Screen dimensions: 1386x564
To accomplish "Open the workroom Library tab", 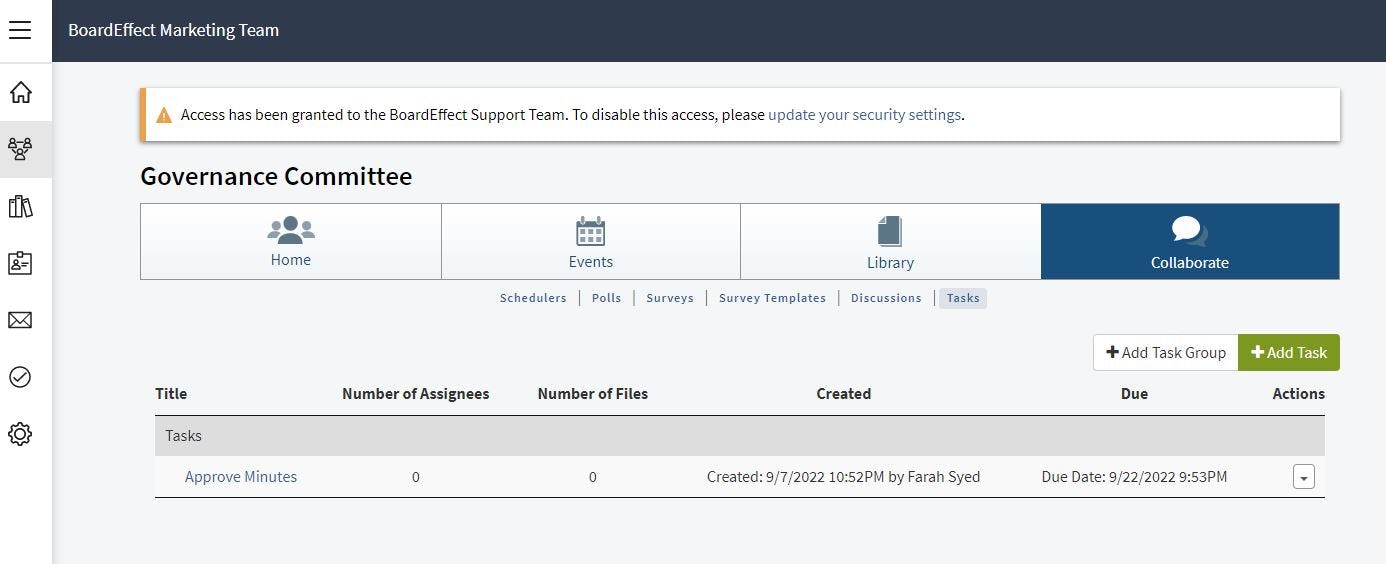I will (x=890, y=242).
